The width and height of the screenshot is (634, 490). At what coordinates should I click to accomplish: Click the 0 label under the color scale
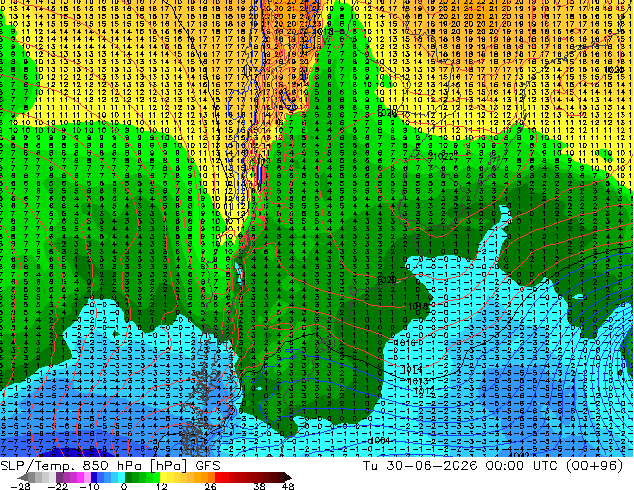pyautogui.click(x=124, y=486)
